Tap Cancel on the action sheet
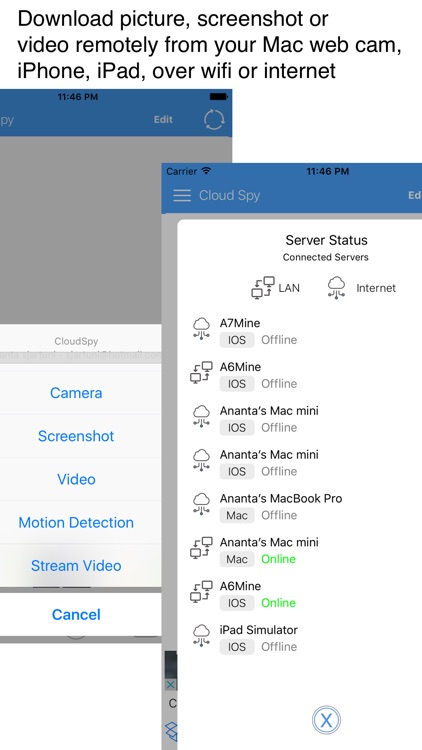This screenshot has width=422, height=750. 76,614
